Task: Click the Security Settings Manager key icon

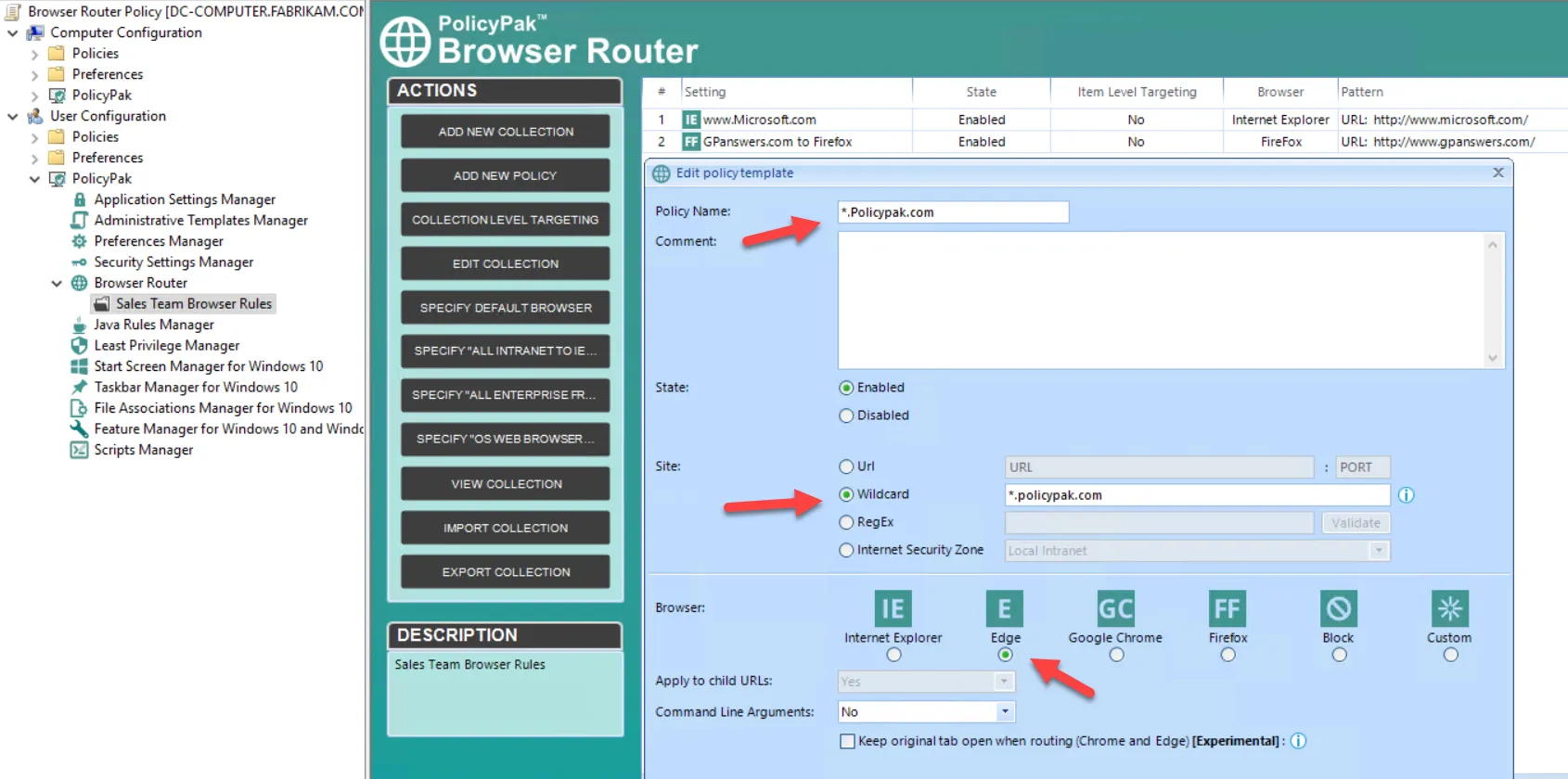Action: [80, 262]
